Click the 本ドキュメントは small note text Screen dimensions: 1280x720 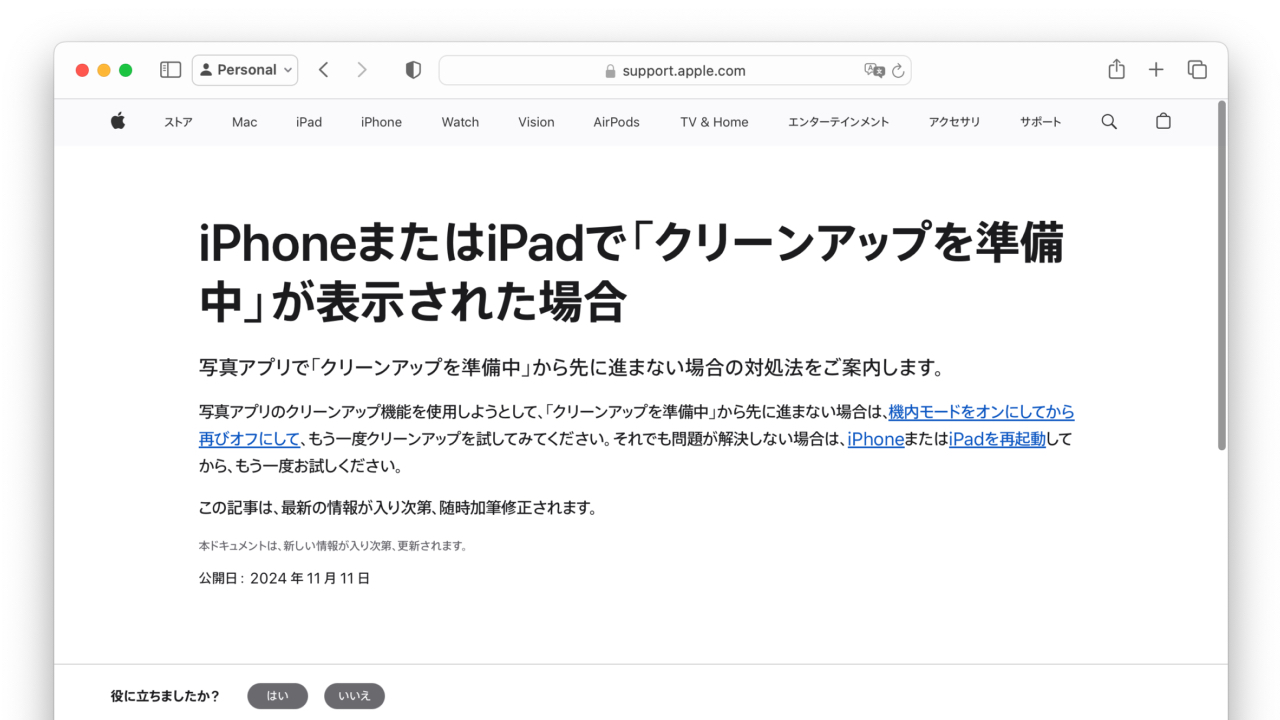click(333, 546)
